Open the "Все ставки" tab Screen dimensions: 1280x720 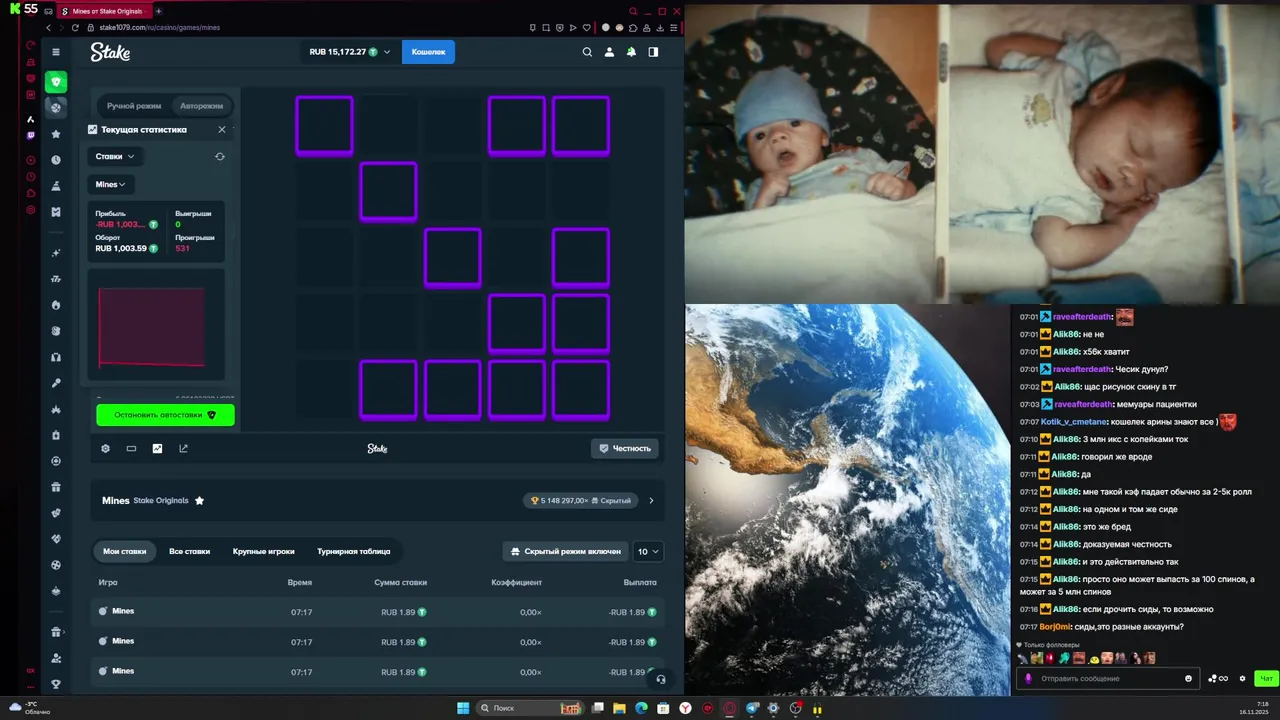tap(189, 551)
